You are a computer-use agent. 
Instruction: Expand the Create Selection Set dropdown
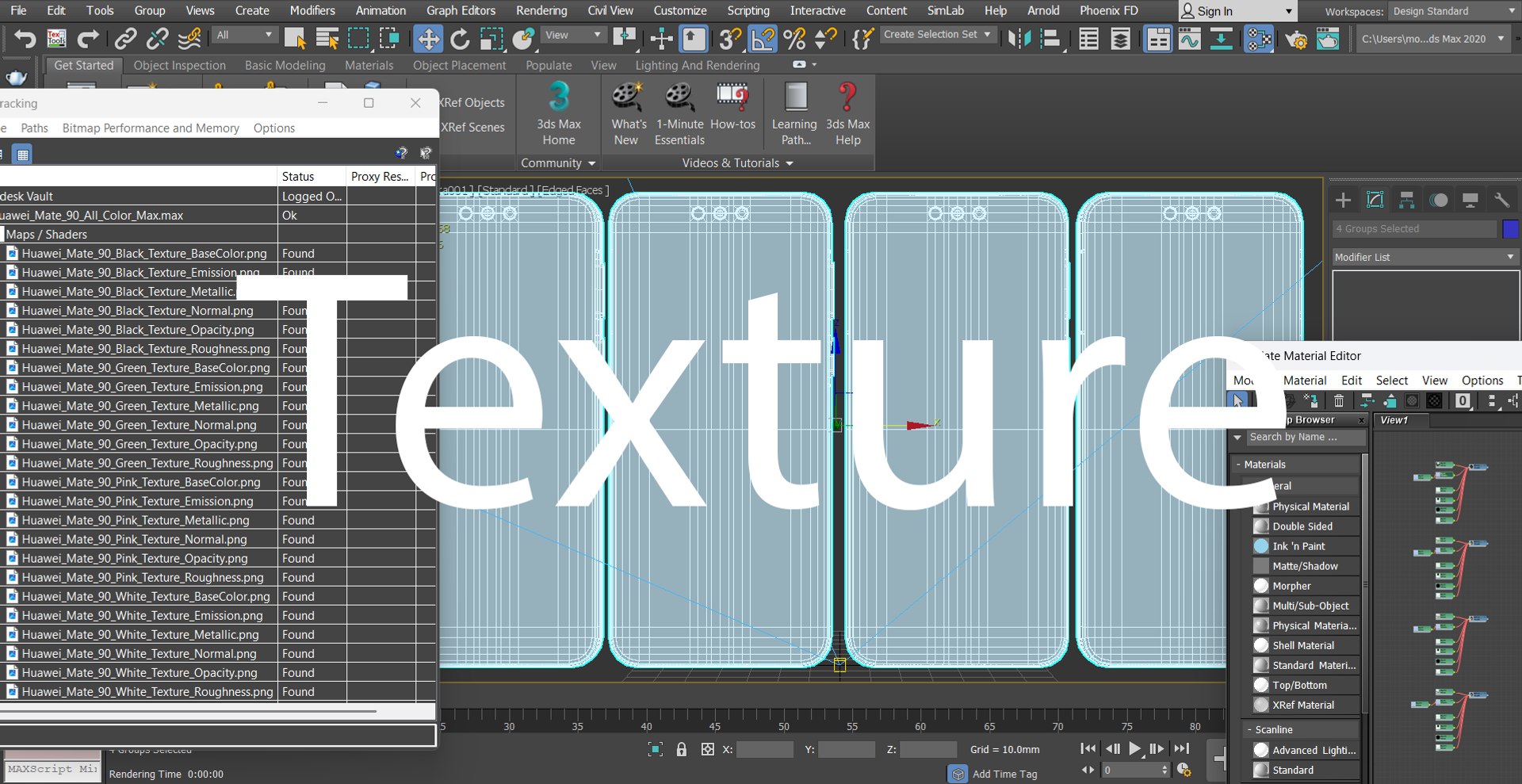click(x=937, y=35)
